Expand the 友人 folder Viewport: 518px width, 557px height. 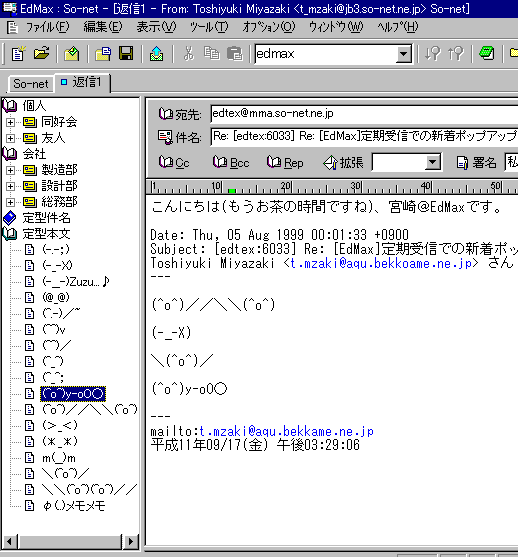10,138
